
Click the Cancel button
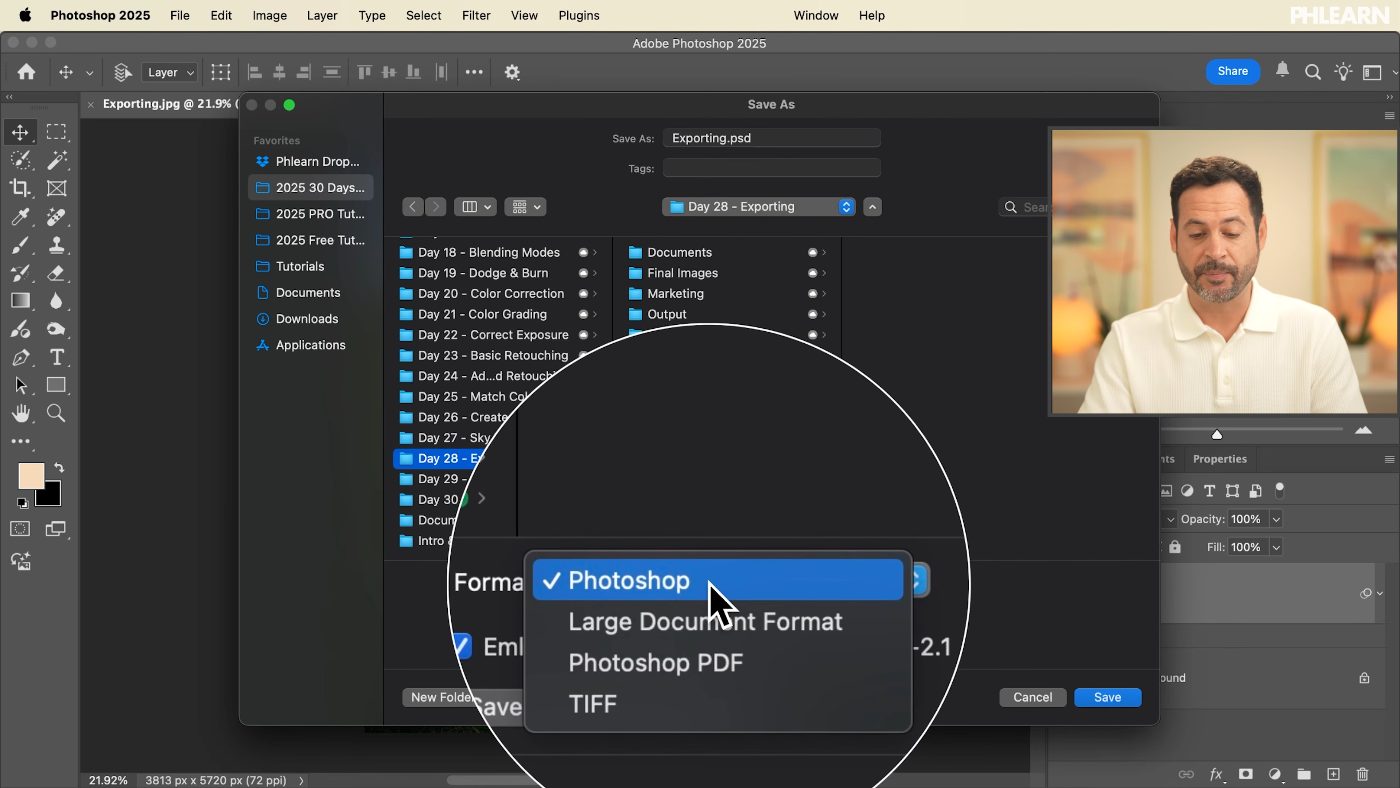coord(1033,697)
